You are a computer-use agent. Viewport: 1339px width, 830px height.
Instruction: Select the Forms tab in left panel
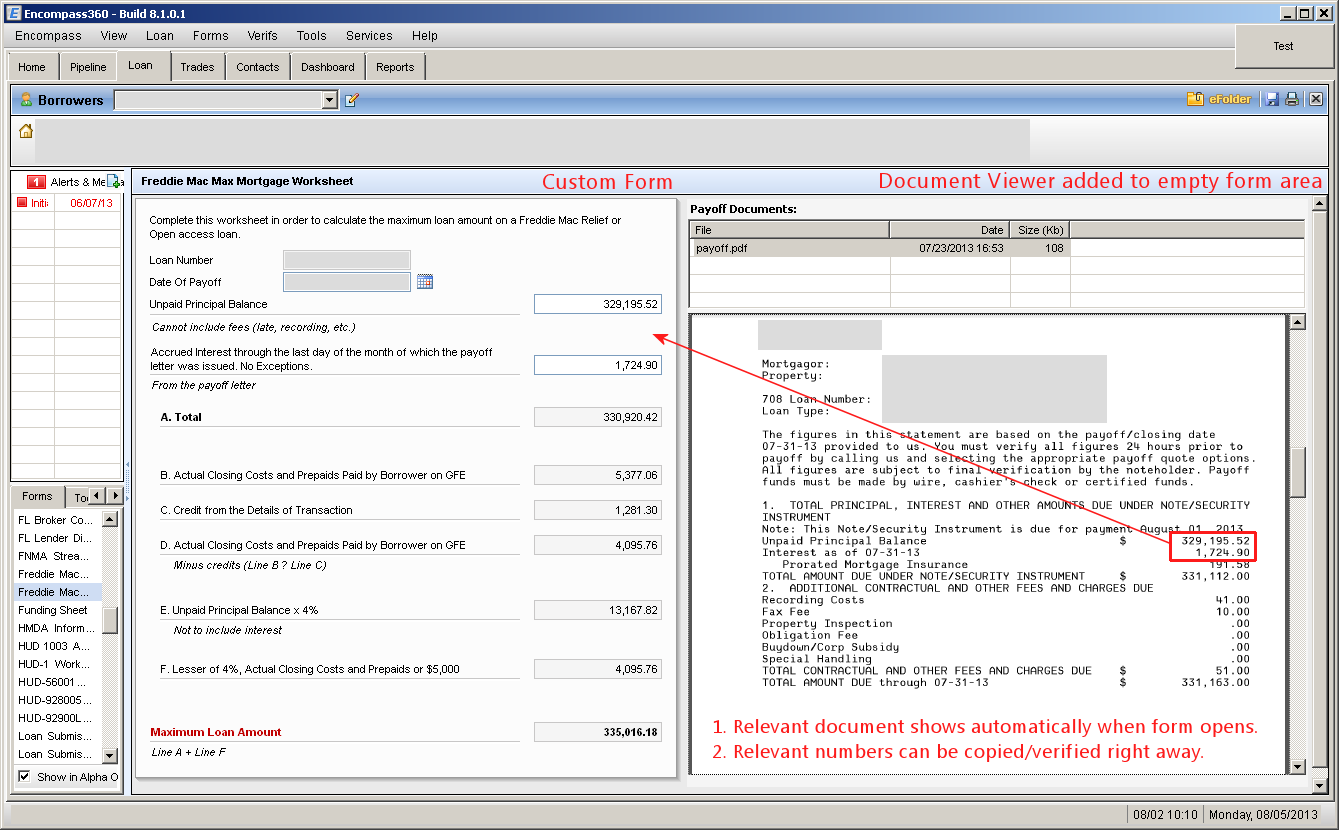tap(37, 496)
